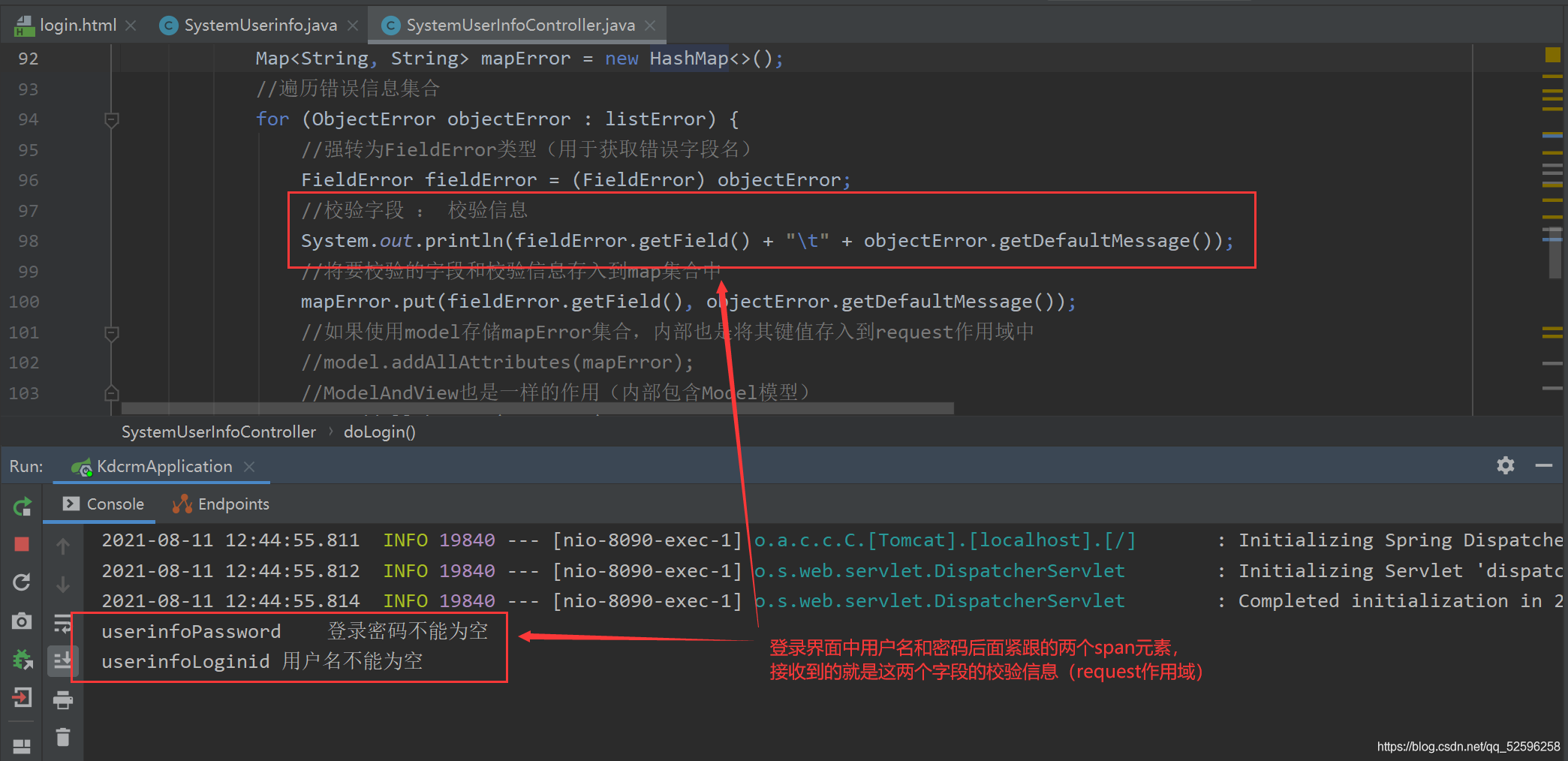Click the '//遍历错误信息集合' comment on line 93
1568x761 pixels.
click(x=348, y=89)
